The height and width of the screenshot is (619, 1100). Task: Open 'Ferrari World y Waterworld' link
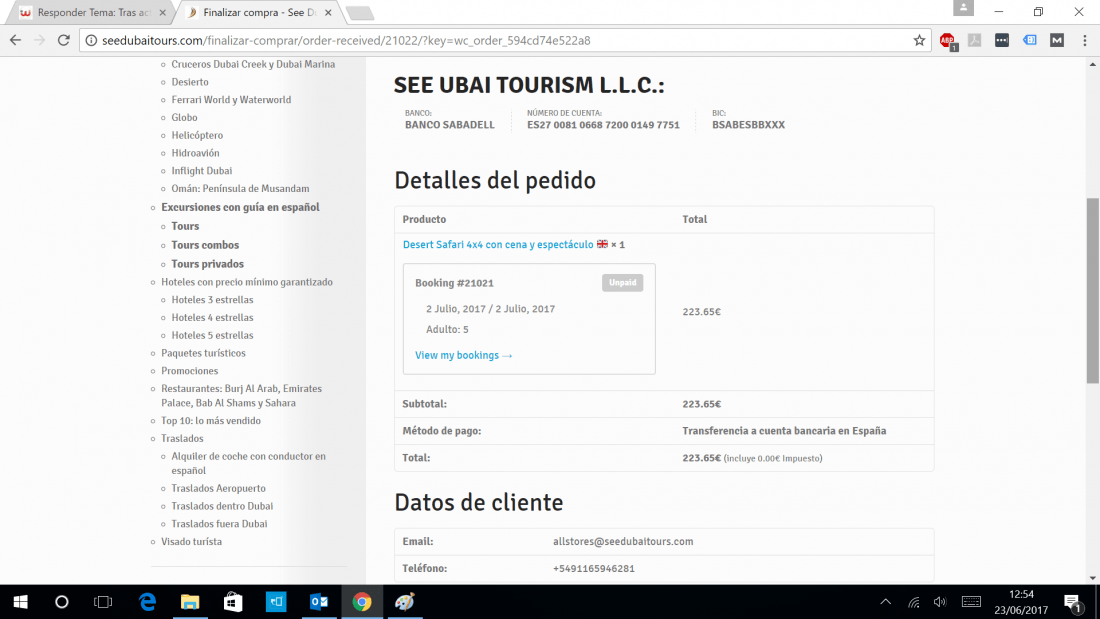232,100
